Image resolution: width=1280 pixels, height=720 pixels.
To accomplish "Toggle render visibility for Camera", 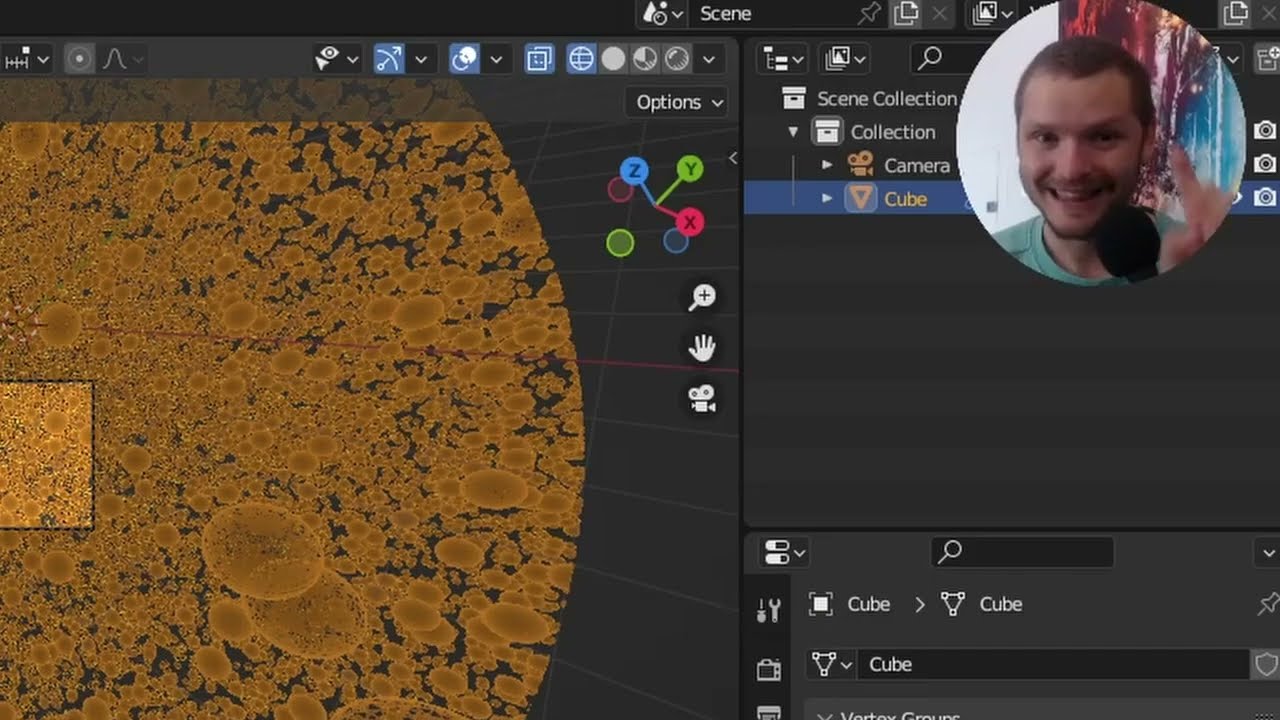I will click(x=1265, y=163).
